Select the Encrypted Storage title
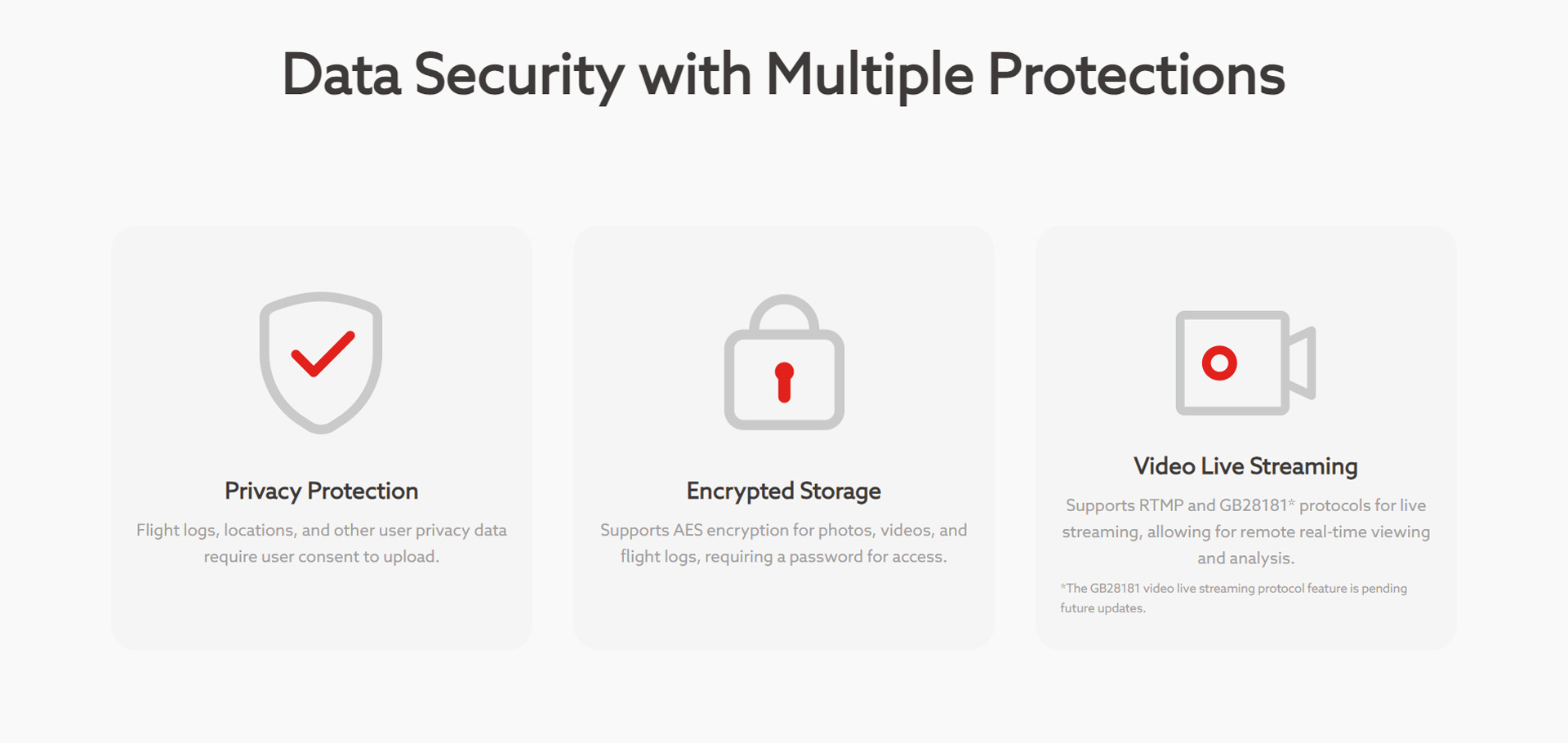This screenshot has width=1568, height=743. click(783, 491)
